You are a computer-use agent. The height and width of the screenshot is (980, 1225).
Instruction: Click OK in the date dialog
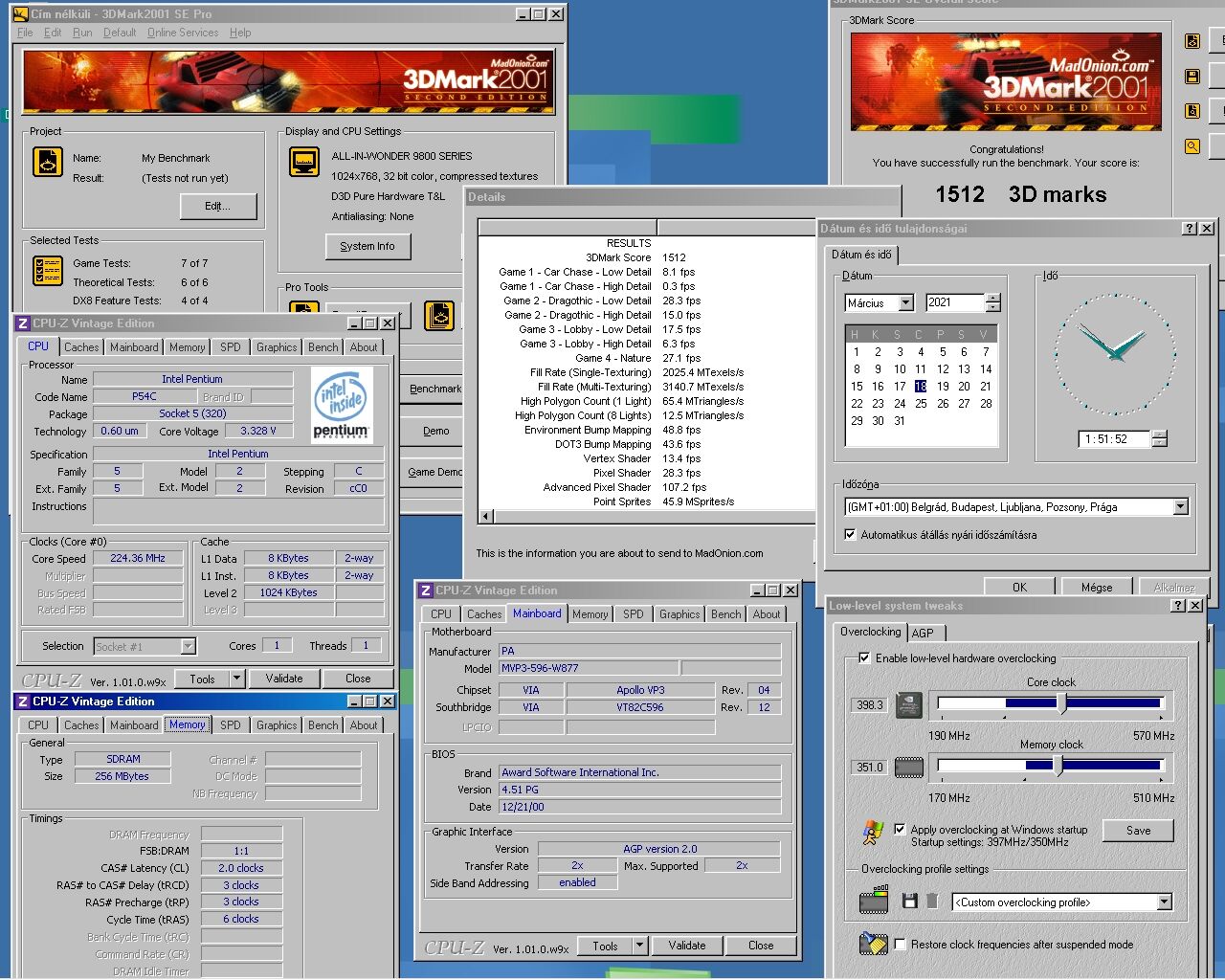[1020, 587]
